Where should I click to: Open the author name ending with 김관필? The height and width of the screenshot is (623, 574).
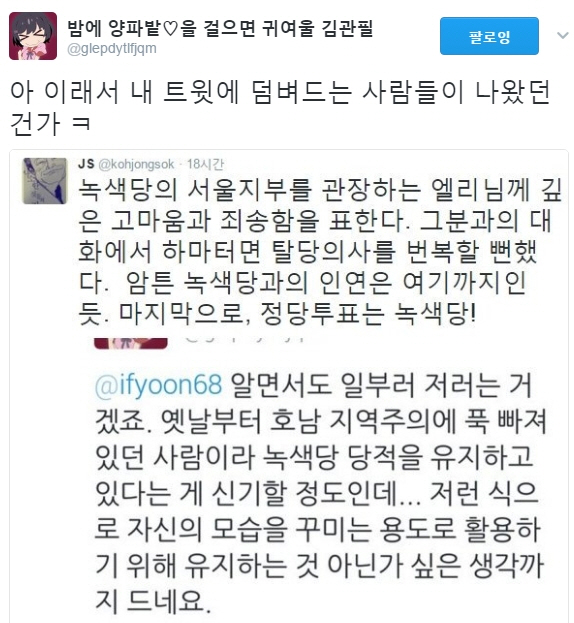pyautogui.click(x=220, y=29)
